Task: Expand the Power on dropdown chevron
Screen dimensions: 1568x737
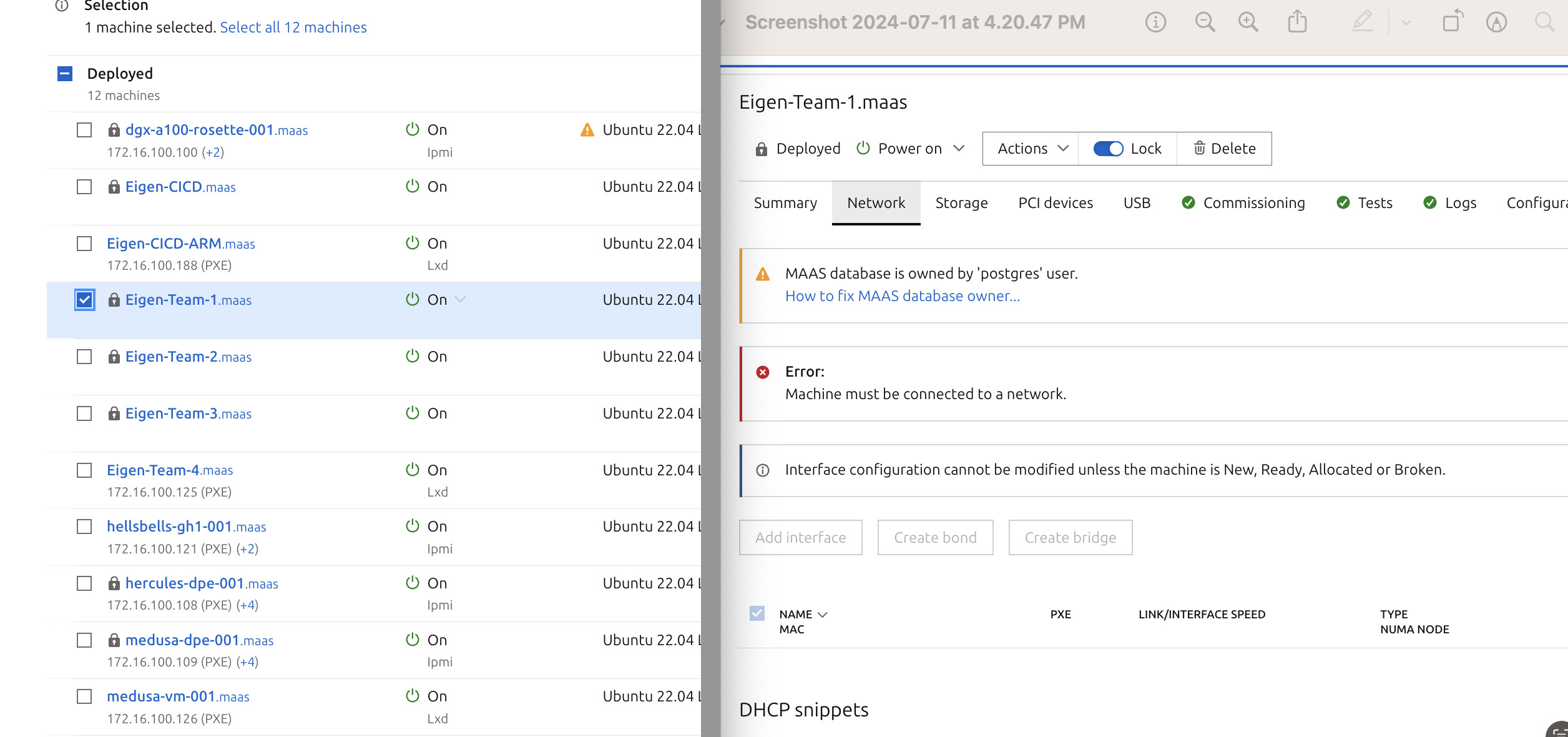Action: (959, 149)
